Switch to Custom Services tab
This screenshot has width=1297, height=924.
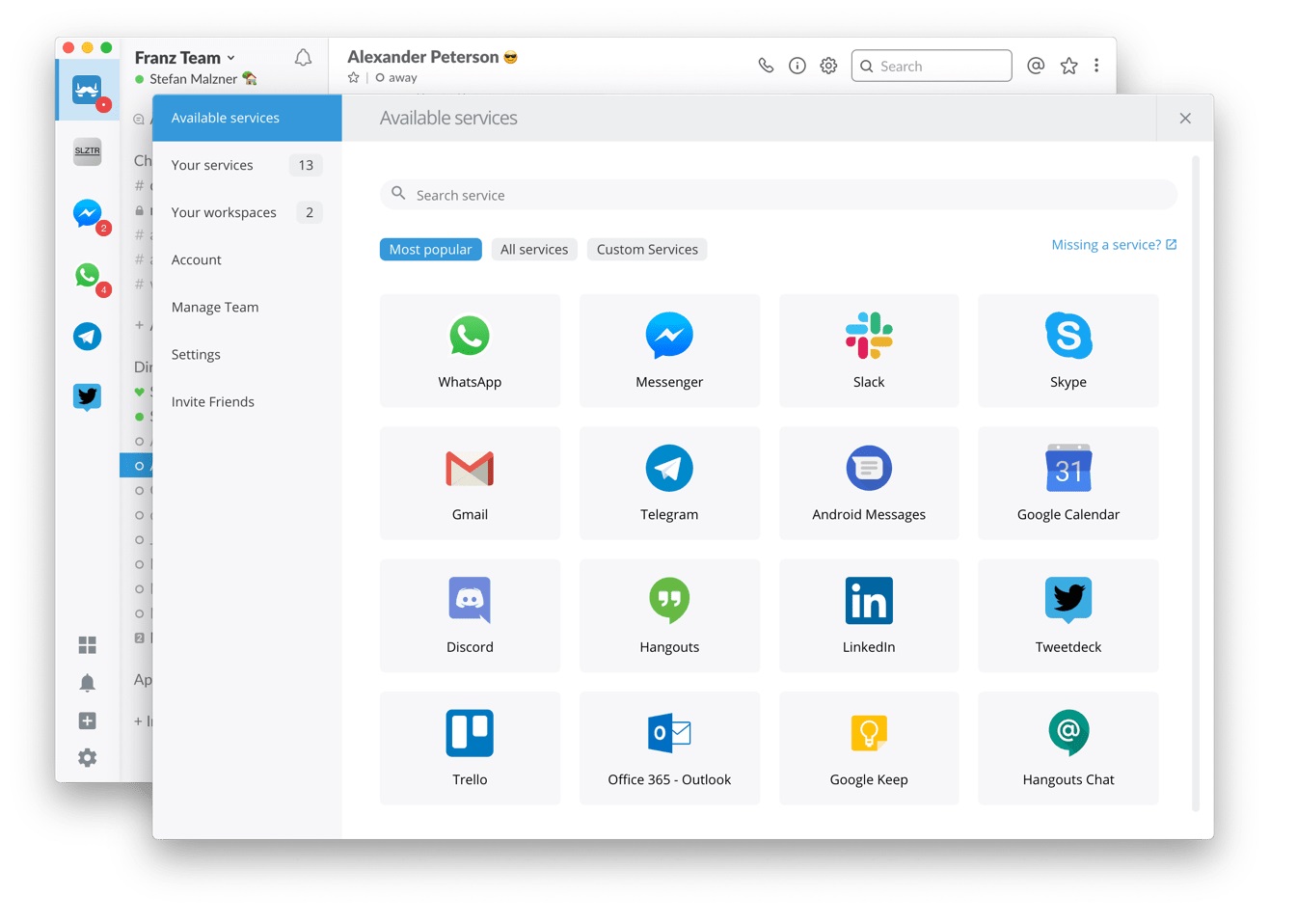[647, 249]
